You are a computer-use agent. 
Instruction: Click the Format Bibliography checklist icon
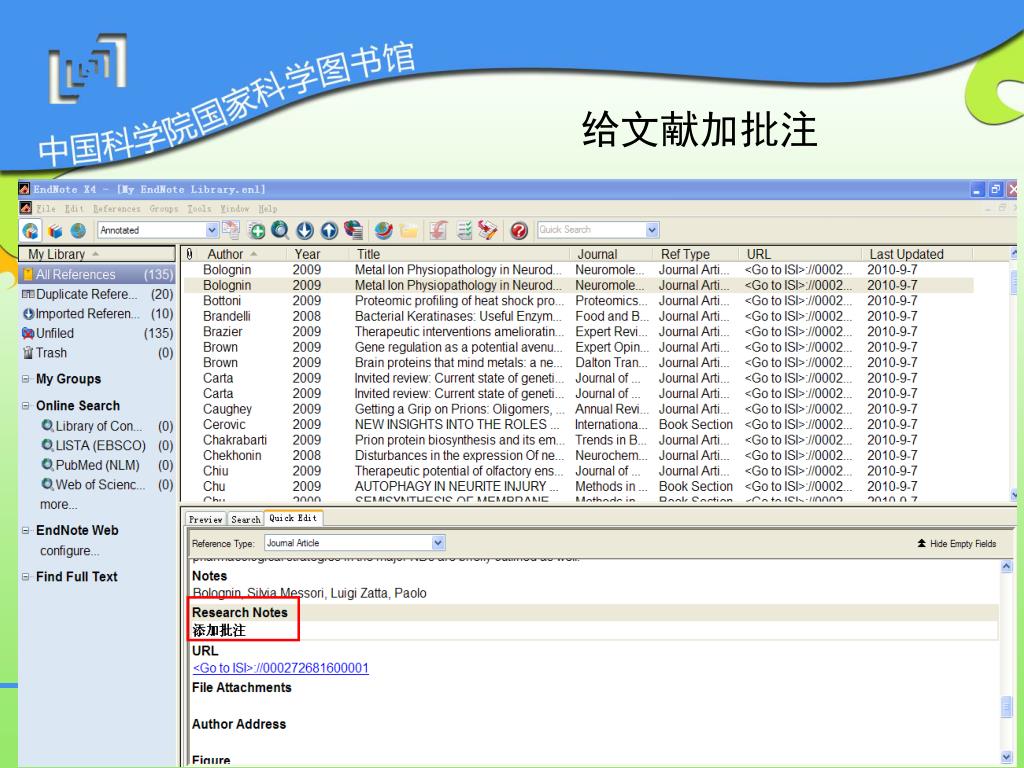coord(464,231)
